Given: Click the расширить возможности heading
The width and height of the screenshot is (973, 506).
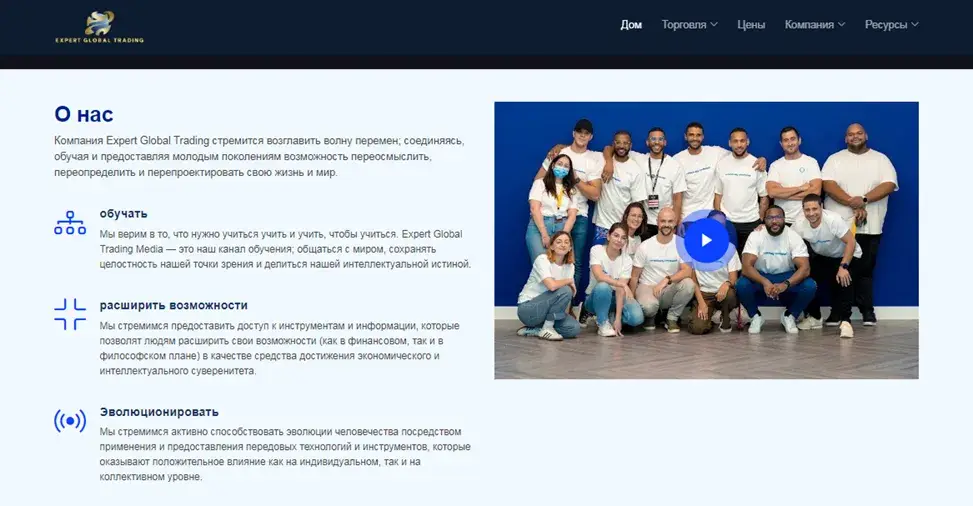Looking at the screenshot, I should tap(174, 305).
